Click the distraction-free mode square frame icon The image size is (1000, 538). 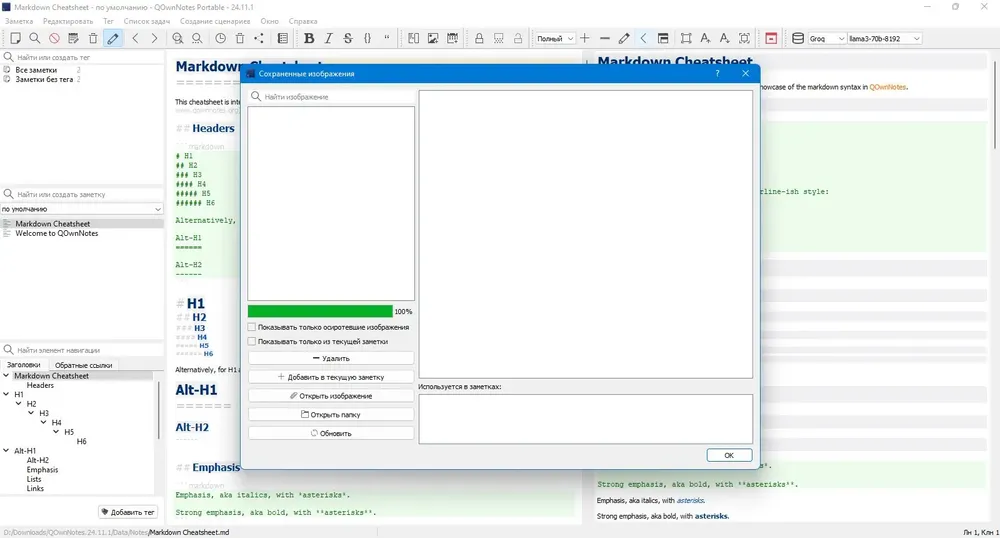tap(686, 38)
